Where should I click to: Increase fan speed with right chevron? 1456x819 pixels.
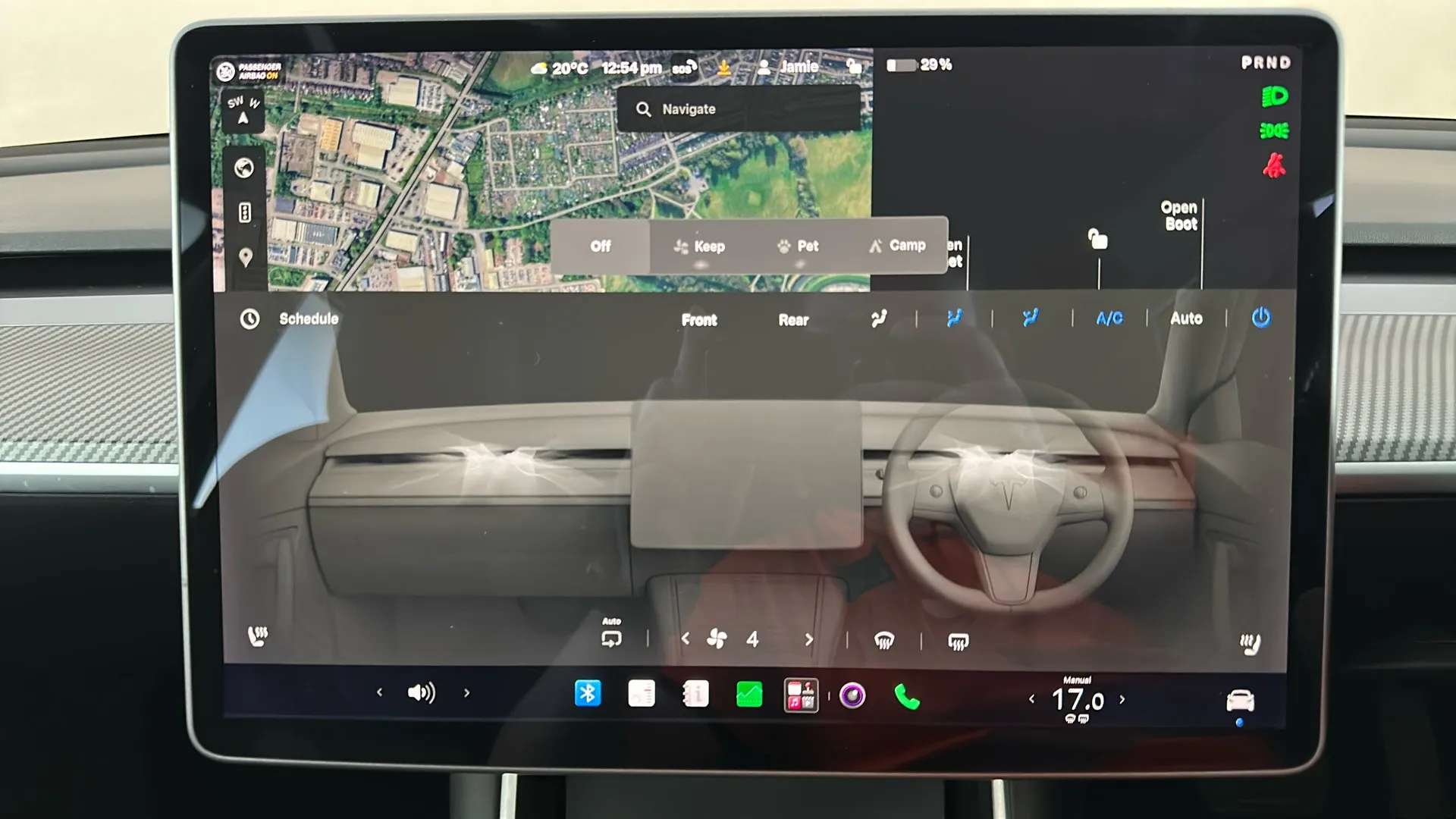coord(809,639)
